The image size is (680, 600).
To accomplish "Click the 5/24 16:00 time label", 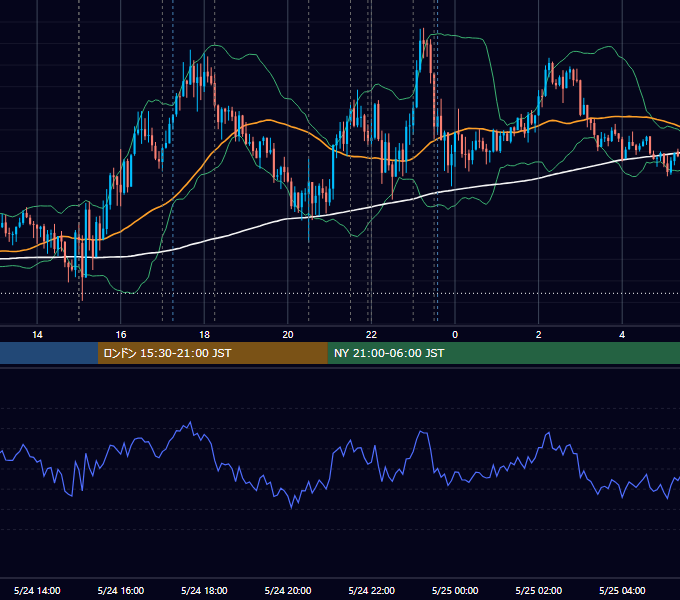I will pyautogui.click(x=121, y=590).
